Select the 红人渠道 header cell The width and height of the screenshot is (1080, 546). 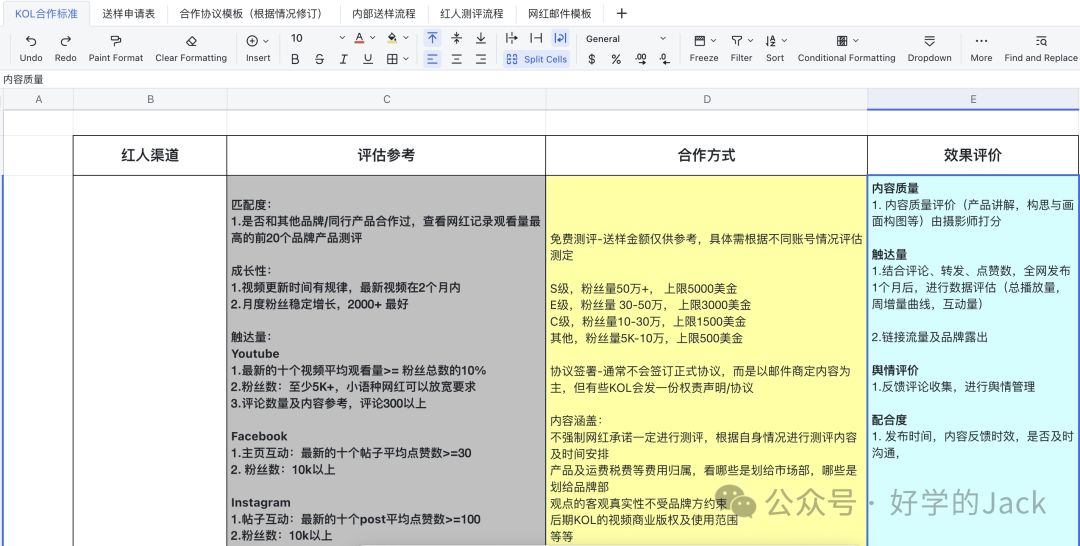150,156
